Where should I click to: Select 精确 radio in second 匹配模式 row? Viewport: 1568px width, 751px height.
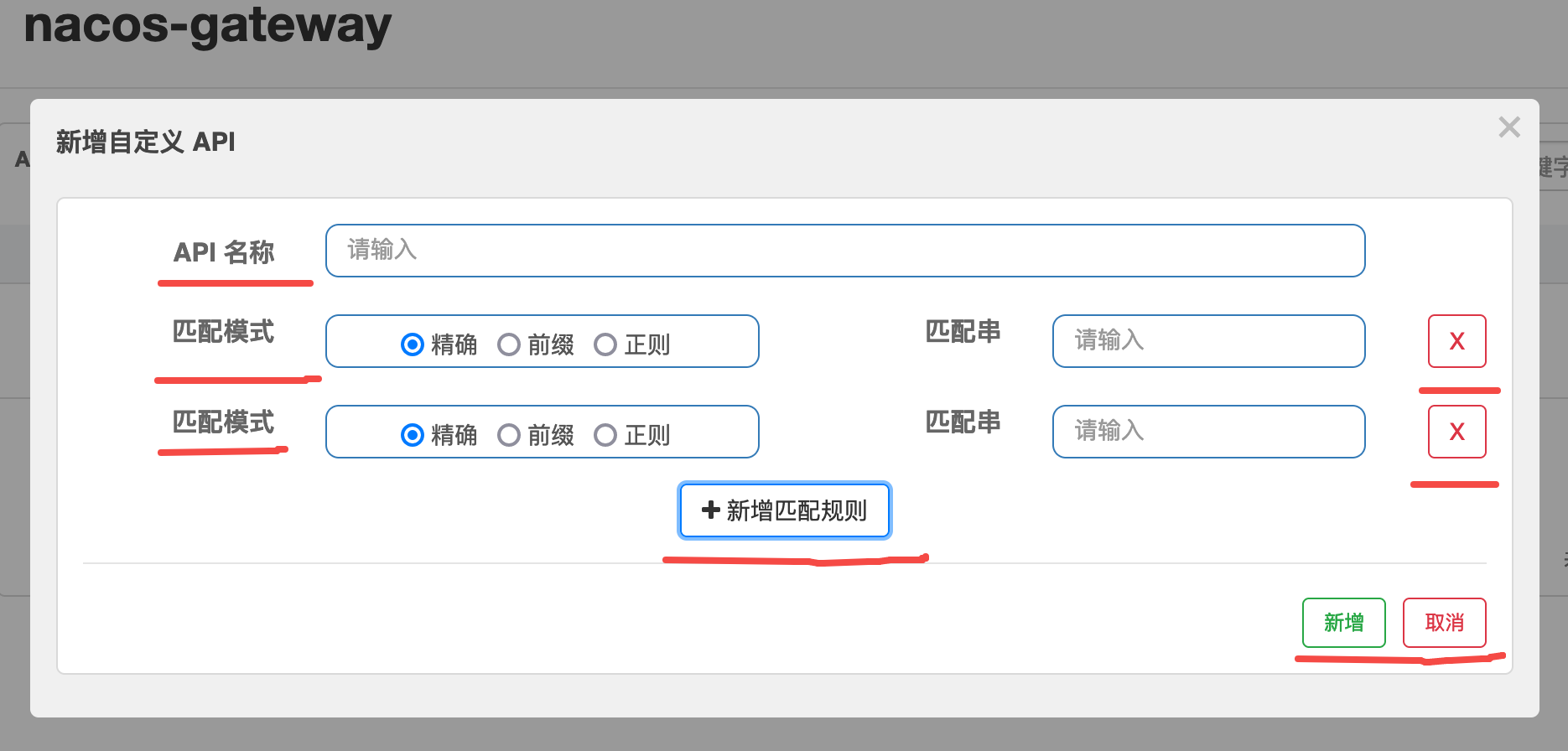pyautogui.click(x=412, y=435)
